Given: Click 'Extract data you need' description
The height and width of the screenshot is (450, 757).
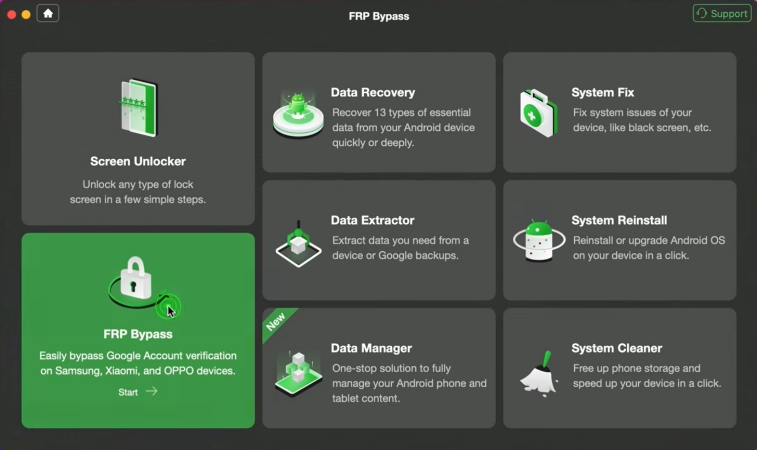Looking at the screenshot, I should point(400,248).
